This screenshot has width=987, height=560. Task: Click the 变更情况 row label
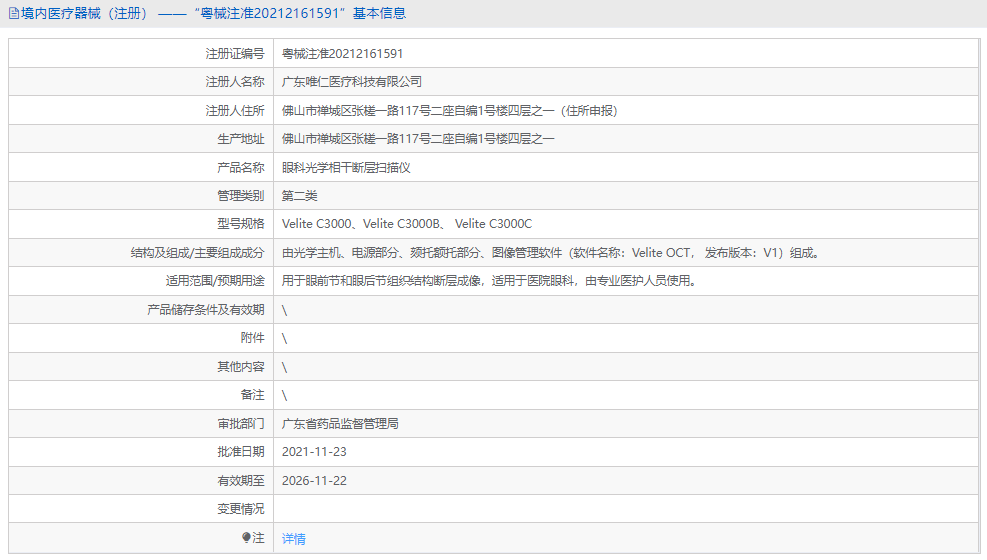(241, 509)
